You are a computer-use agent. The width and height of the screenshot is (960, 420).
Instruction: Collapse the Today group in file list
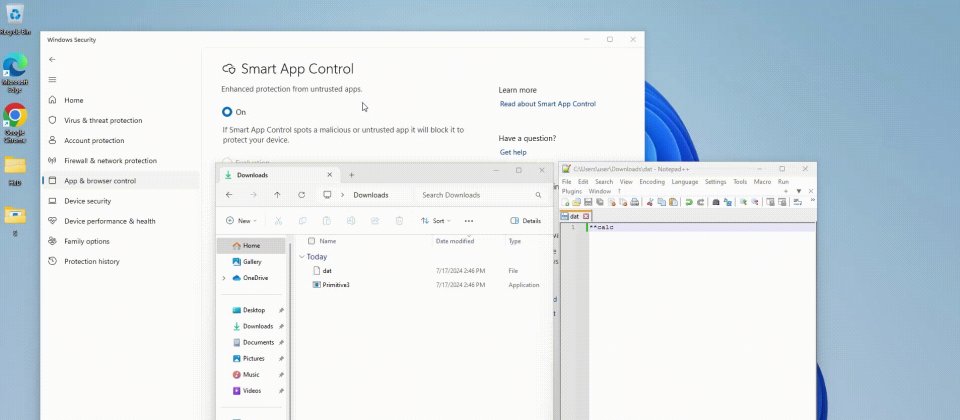(302, 257)
